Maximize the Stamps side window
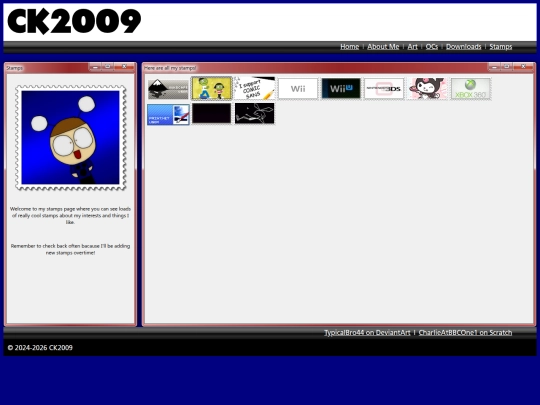Screen dimensions: 540x405 (x=108, y=66)
